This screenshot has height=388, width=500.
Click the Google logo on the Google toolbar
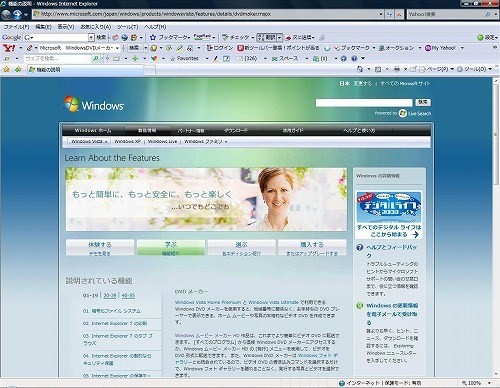(12, 37)
